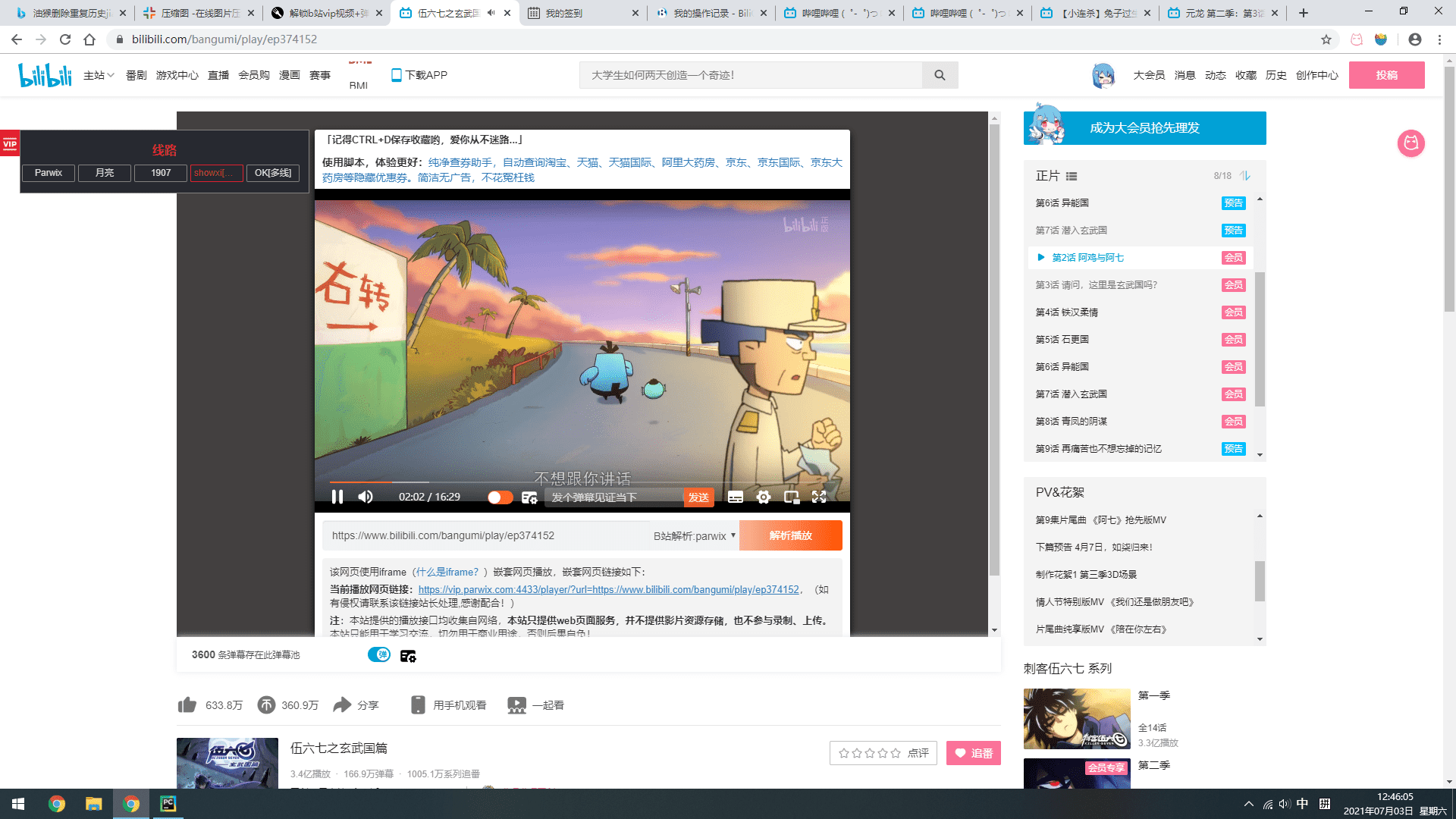Switch to the 我的签到 tab
Image resolution: width=1456 pixels, height=819 pixels.
[583, 13]
